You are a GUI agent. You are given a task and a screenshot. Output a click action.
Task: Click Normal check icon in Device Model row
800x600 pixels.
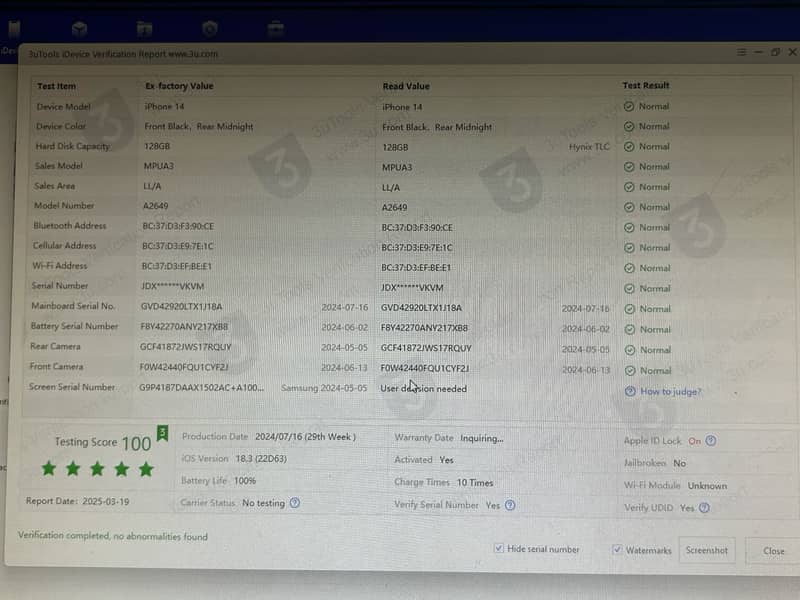pos(629,106)
